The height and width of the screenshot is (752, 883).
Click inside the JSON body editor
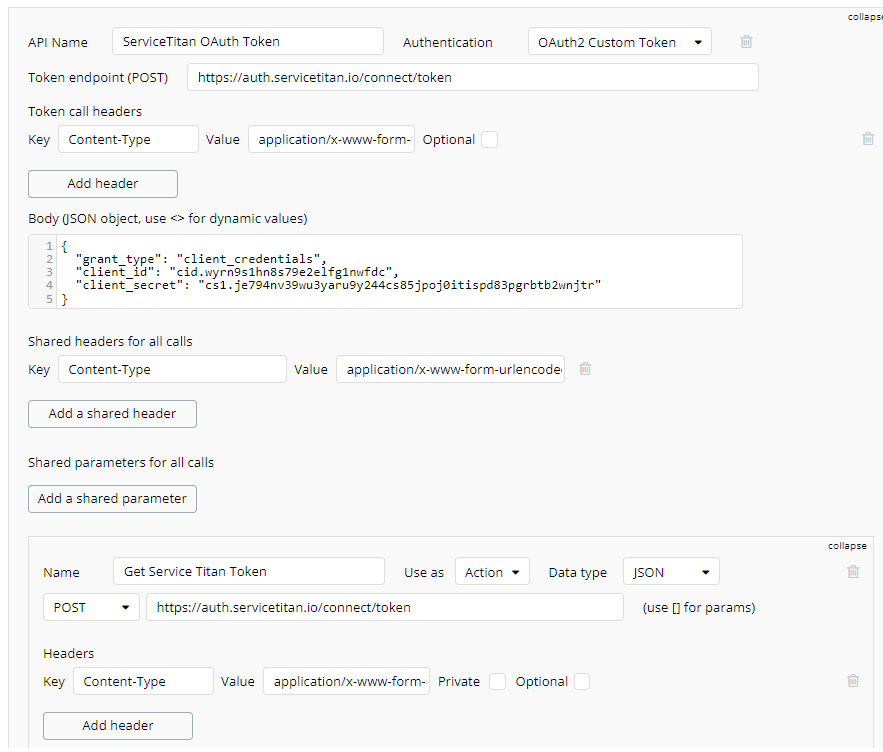pos(385,272)
